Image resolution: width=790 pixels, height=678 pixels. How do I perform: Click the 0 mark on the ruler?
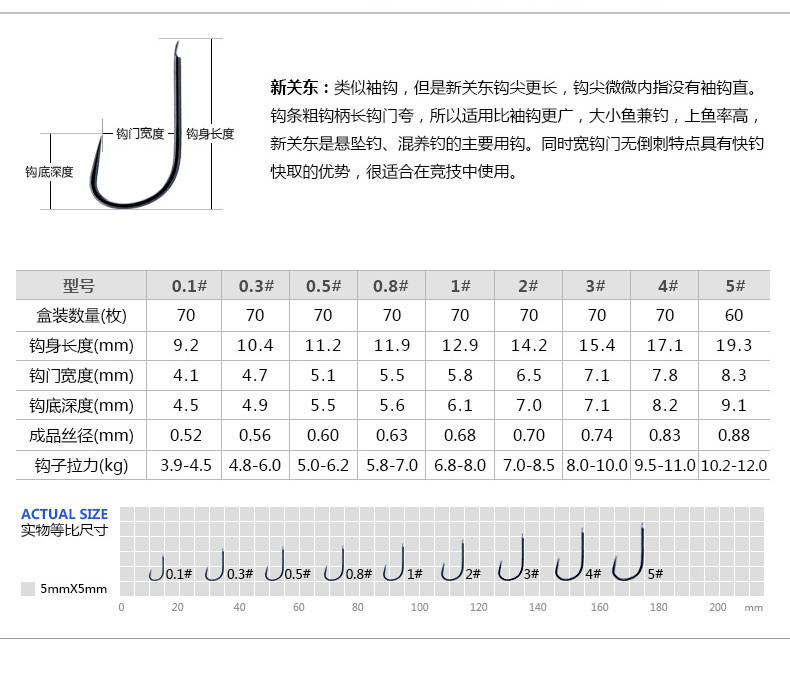(121, 607)
